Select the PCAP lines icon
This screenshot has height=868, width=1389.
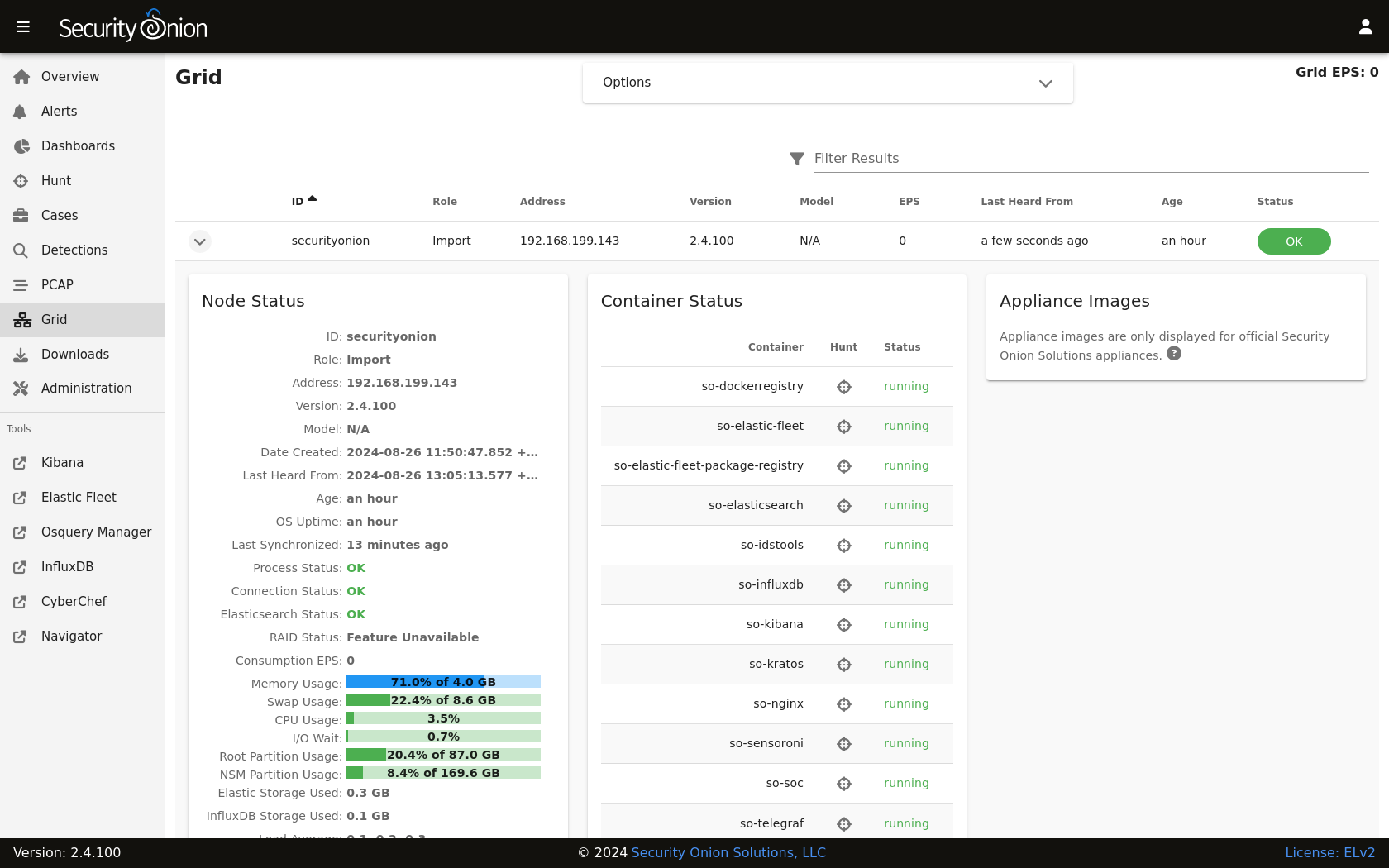[21, 285]
